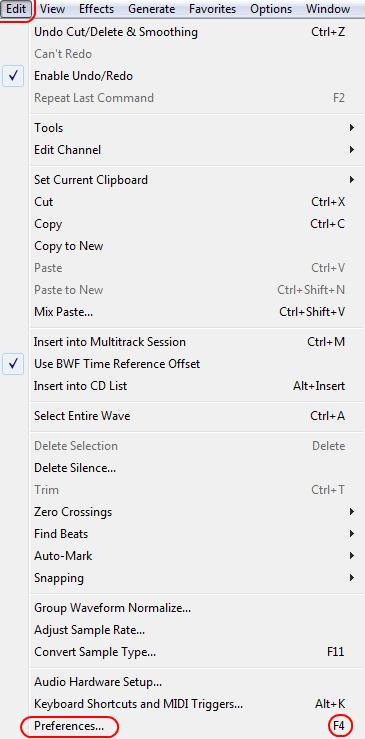Choose Undo Cut/Delete & Smoothing
365x739 pixels.
click(189, 32)
